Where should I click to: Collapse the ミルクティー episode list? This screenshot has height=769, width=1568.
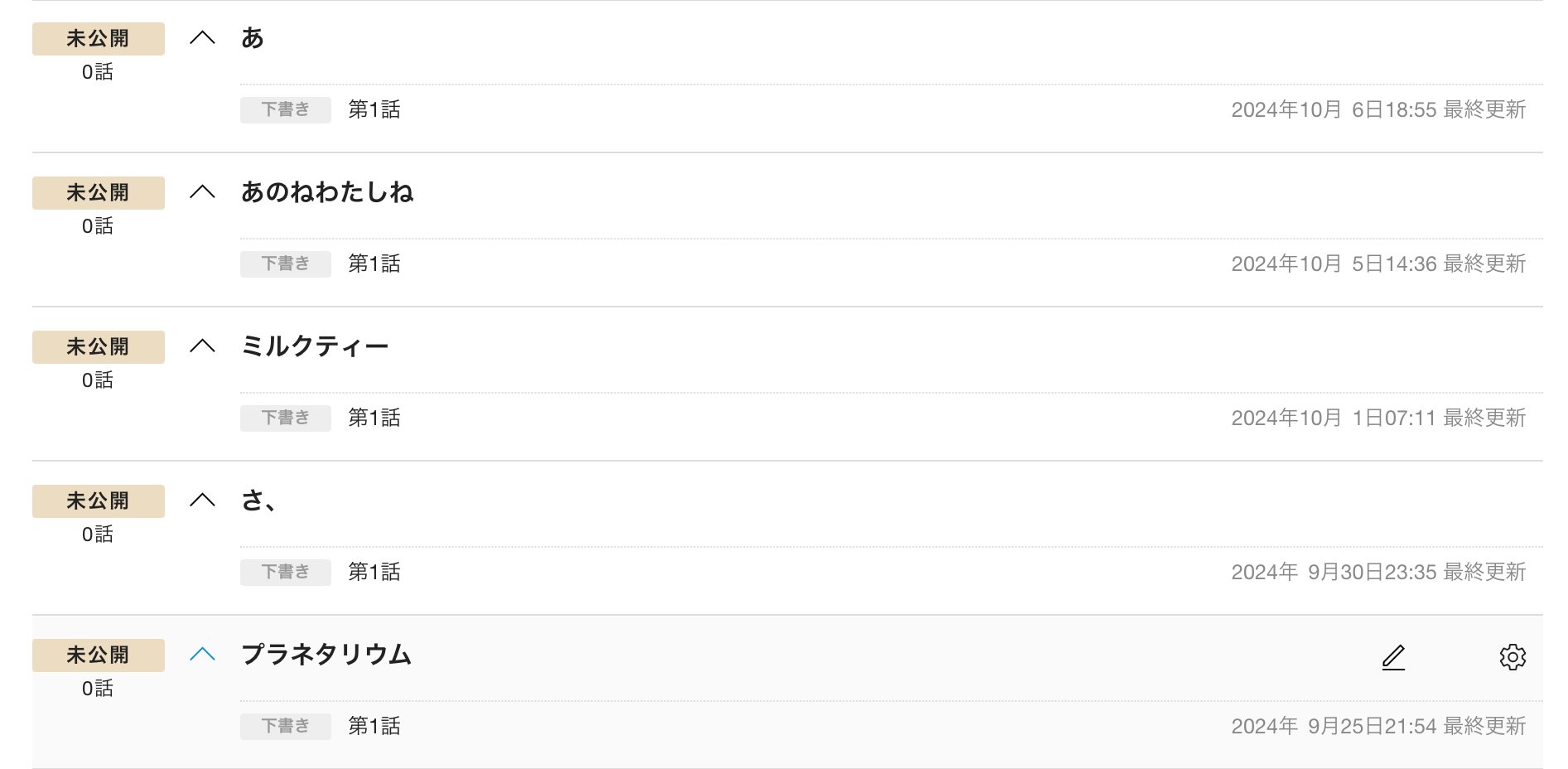(x=202, y=346)
